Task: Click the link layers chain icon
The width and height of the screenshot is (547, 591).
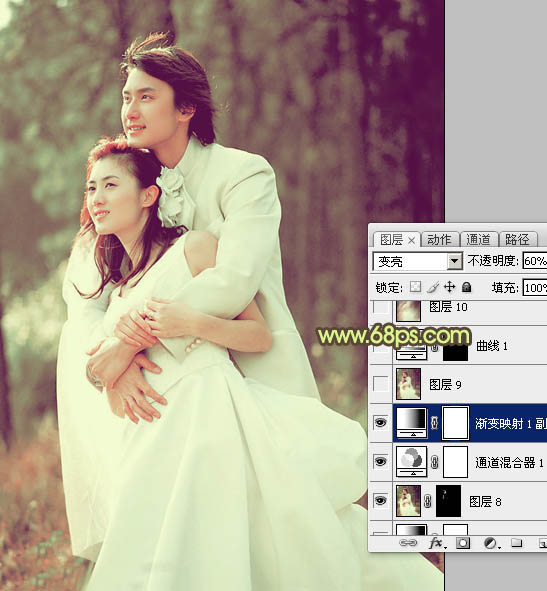Action: [408, 543]
